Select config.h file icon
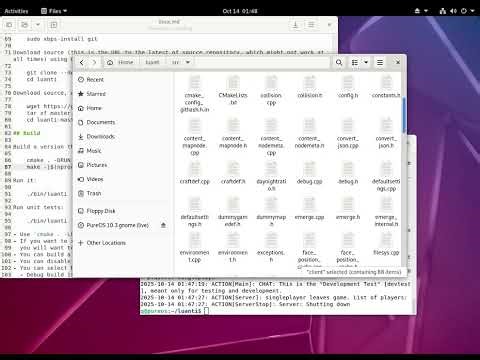This screenshot has width=480, height=360. [348, 83]
